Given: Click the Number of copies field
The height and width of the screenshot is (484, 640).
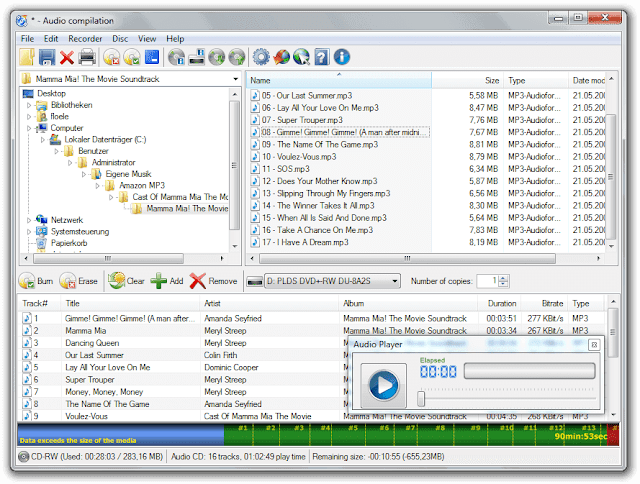Looking at the screenshot, I should click(x=488, y=281).
